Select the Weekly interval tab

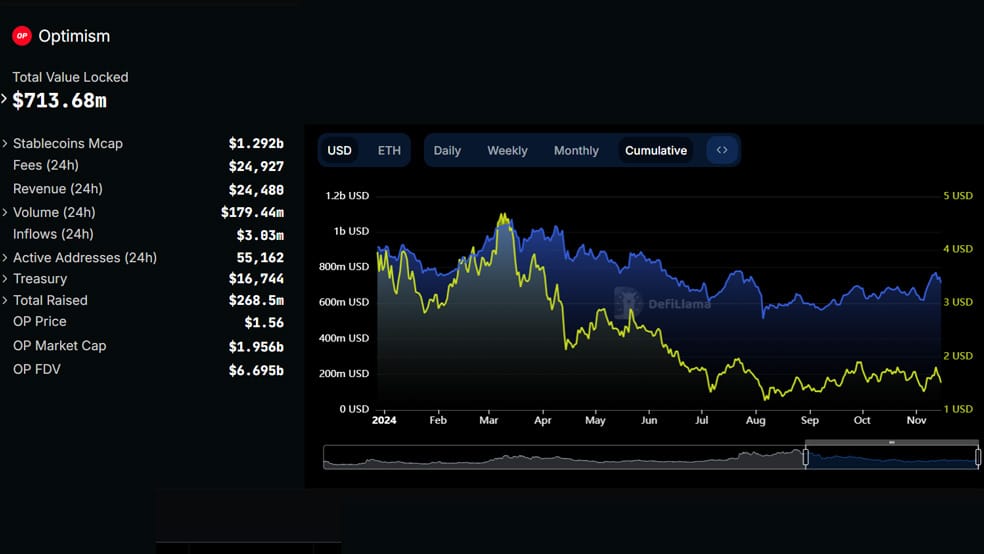[x=507, y=151]
